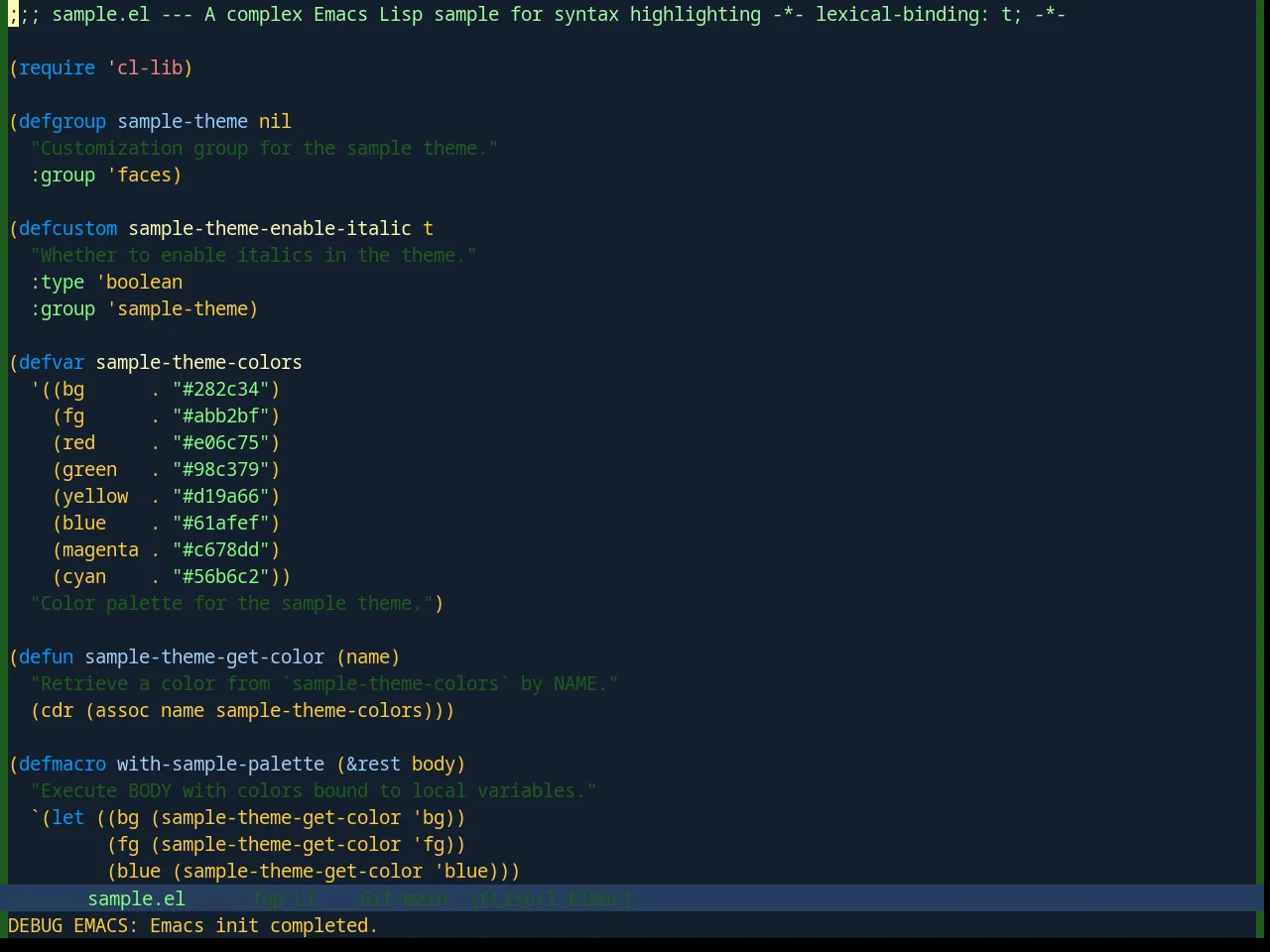
Task: Click the '&rest' keyword
Action: pos(374,764)
